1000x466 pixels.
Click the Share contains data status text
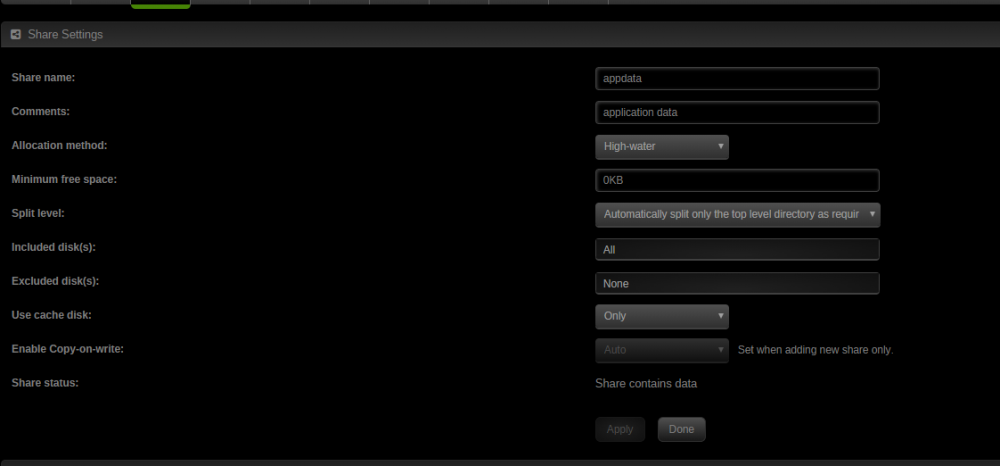646,384
